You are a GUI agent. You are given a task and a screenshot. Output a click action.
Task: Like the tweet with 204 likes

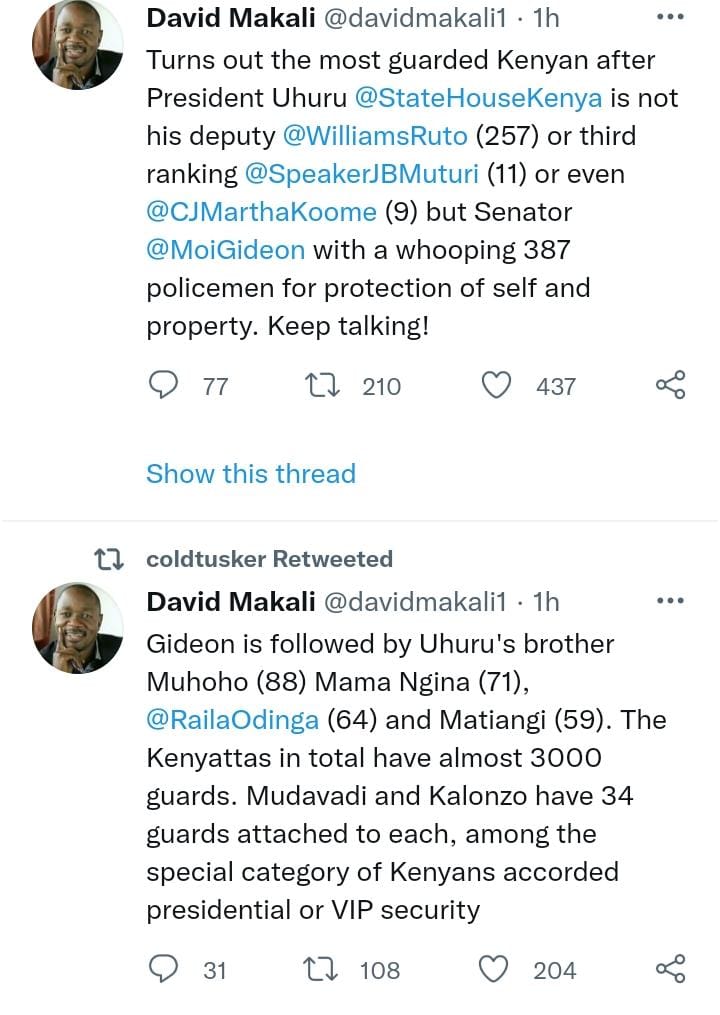pyautogui.click(x=497, y=969)
